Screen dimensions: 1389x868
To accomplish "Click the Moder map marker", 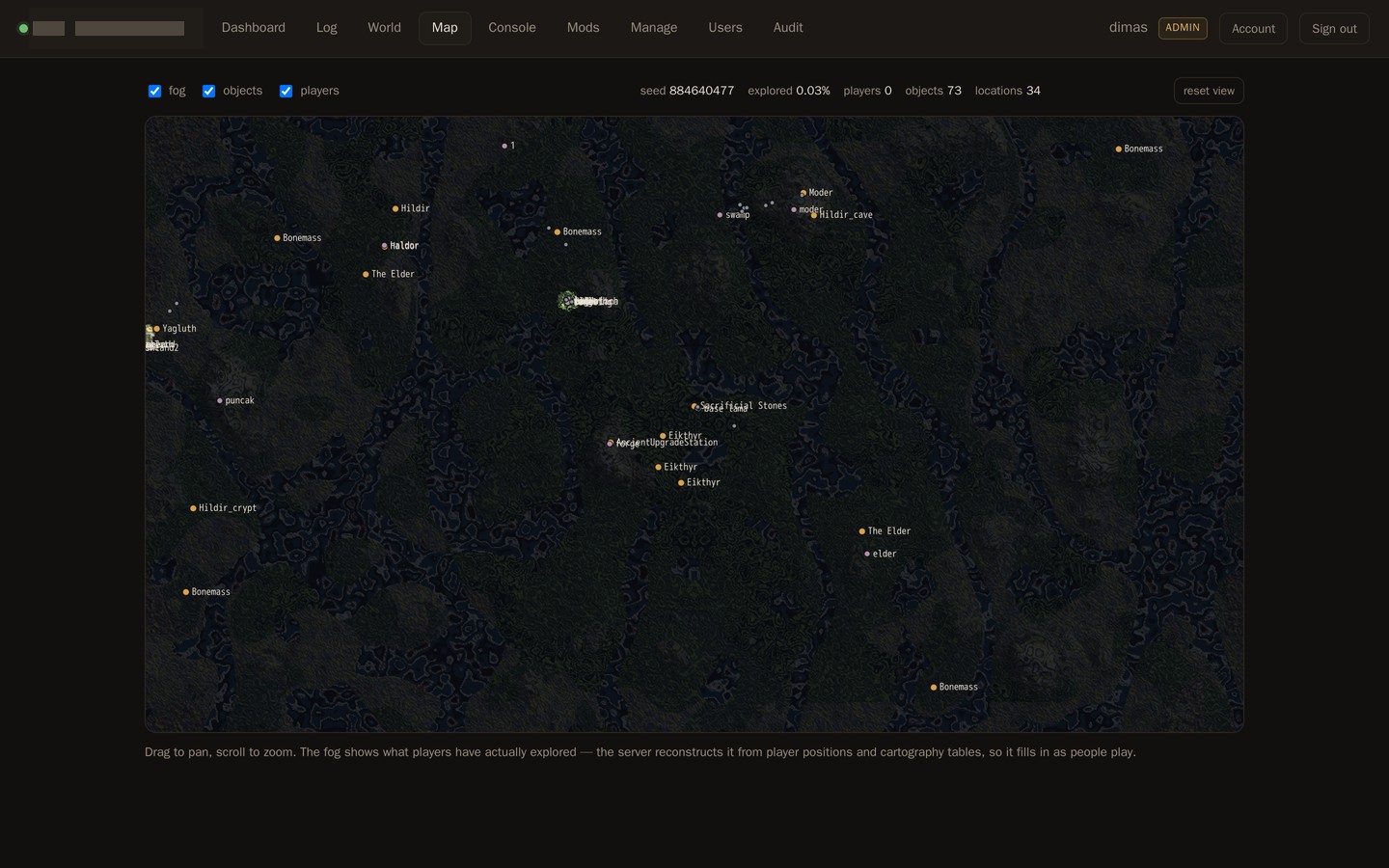I will click(x=803, y=193).
